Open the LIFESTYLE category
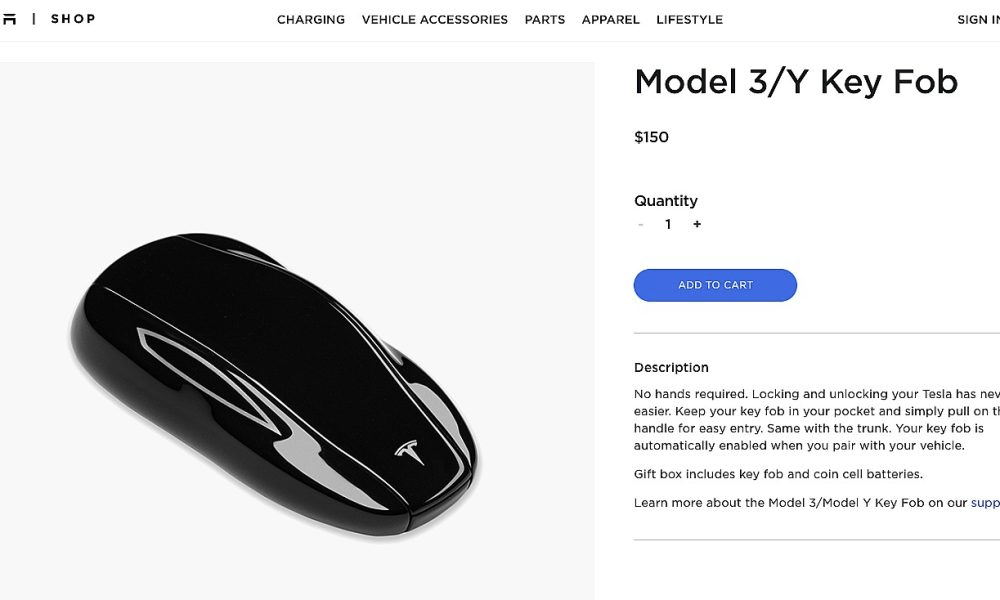 point(689,19)
